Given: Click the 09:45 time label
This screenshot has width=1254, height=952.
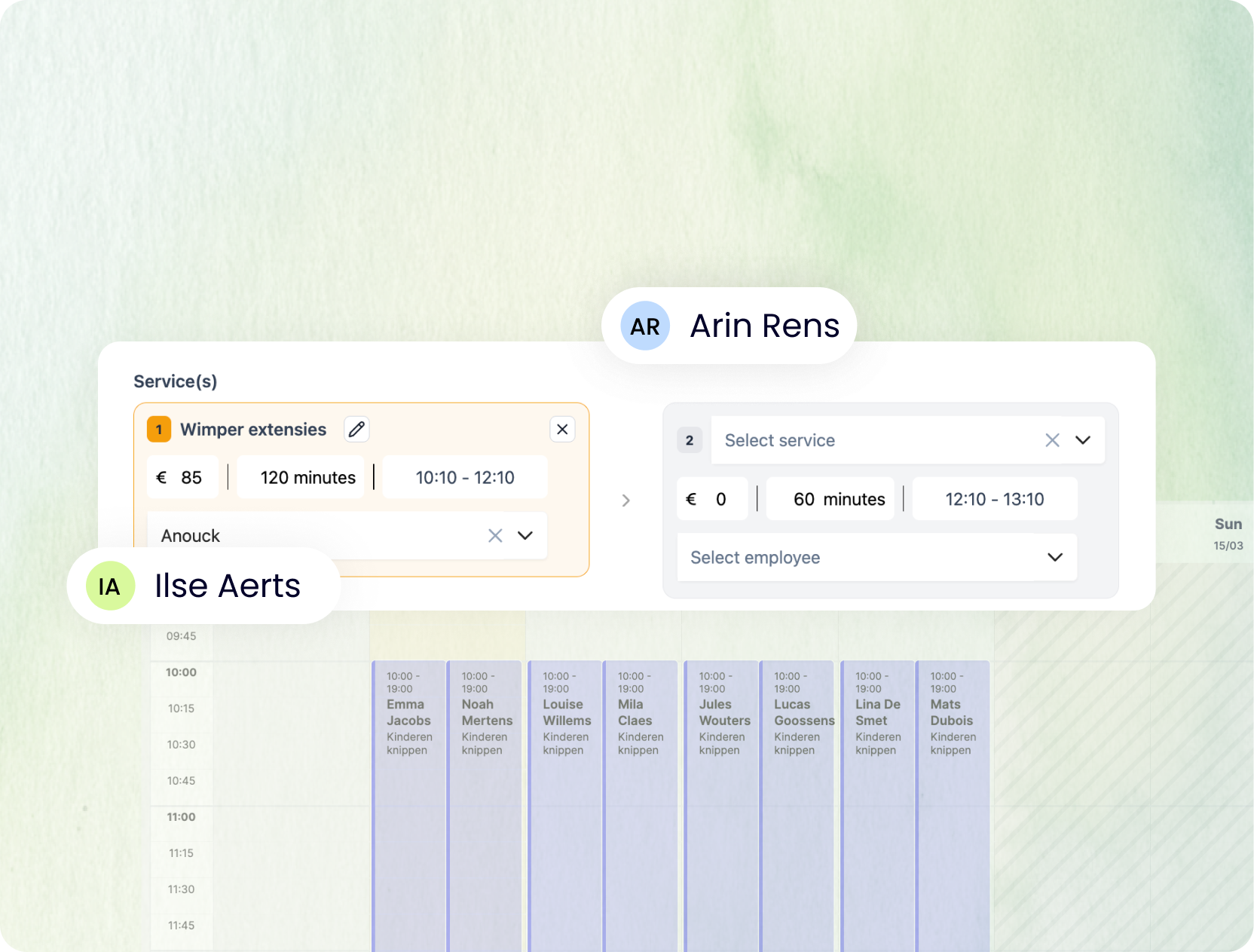Looking at the screenshot, I should [181, 636].
